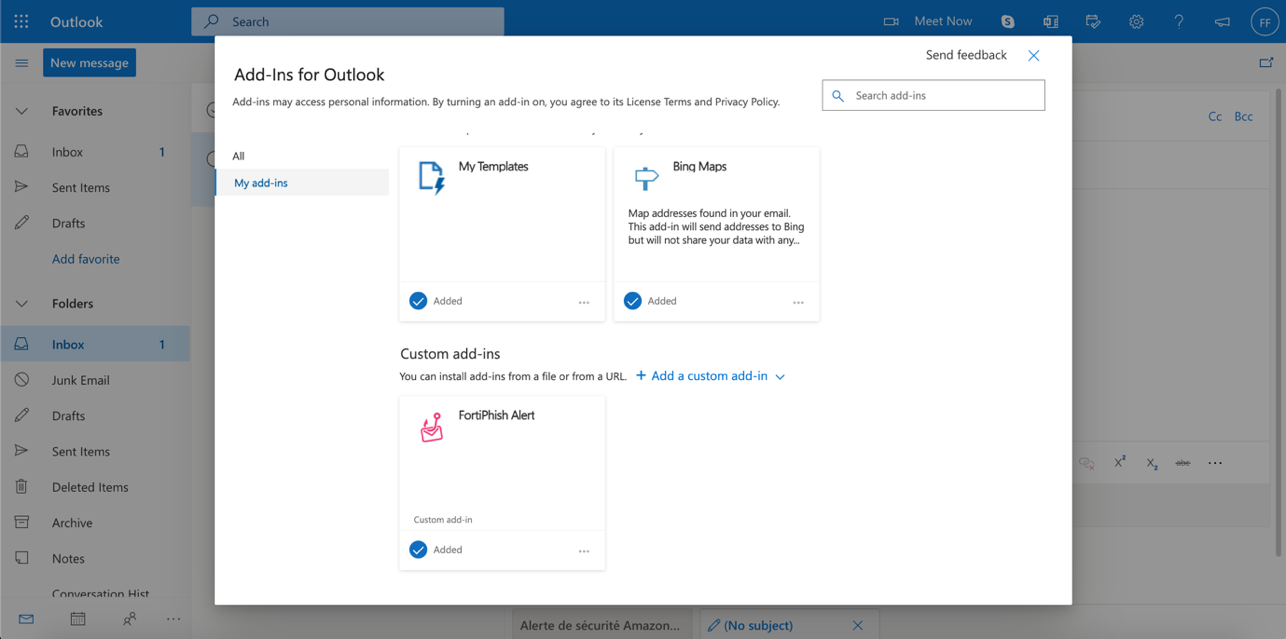
Task: Open the Notes folder
Action: tap(95, 558)
